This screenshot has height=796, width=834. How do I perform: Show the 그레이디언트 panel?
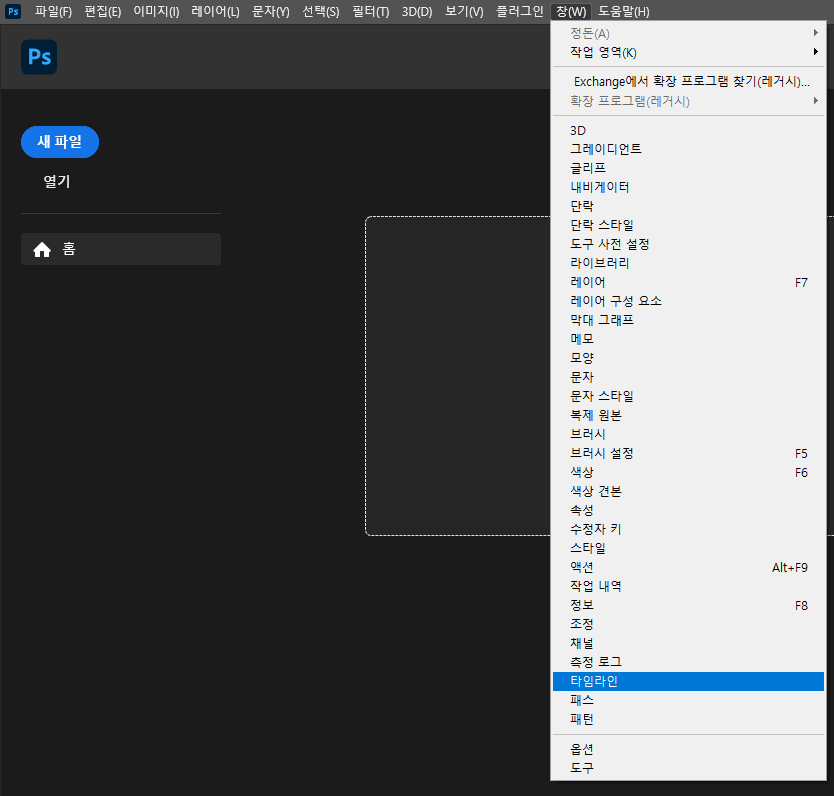coord(688,149)
